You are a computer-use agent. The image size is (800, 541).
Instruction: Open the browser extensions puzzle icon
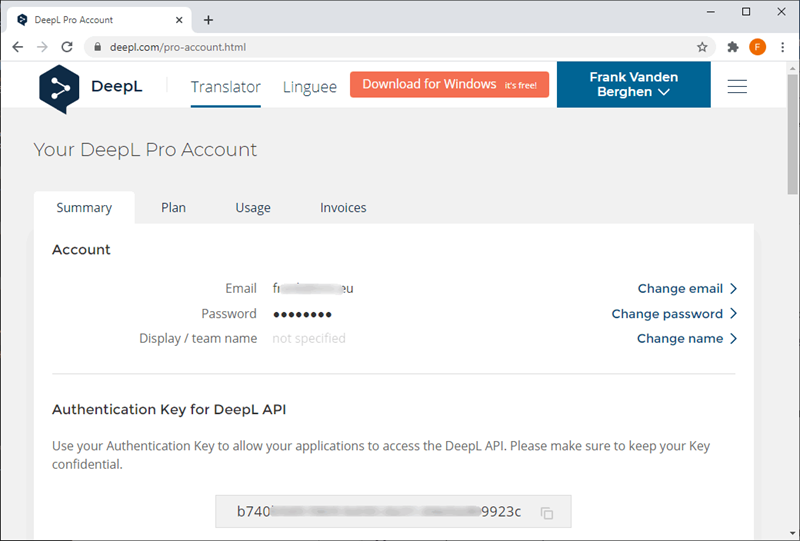click(733, 47)
